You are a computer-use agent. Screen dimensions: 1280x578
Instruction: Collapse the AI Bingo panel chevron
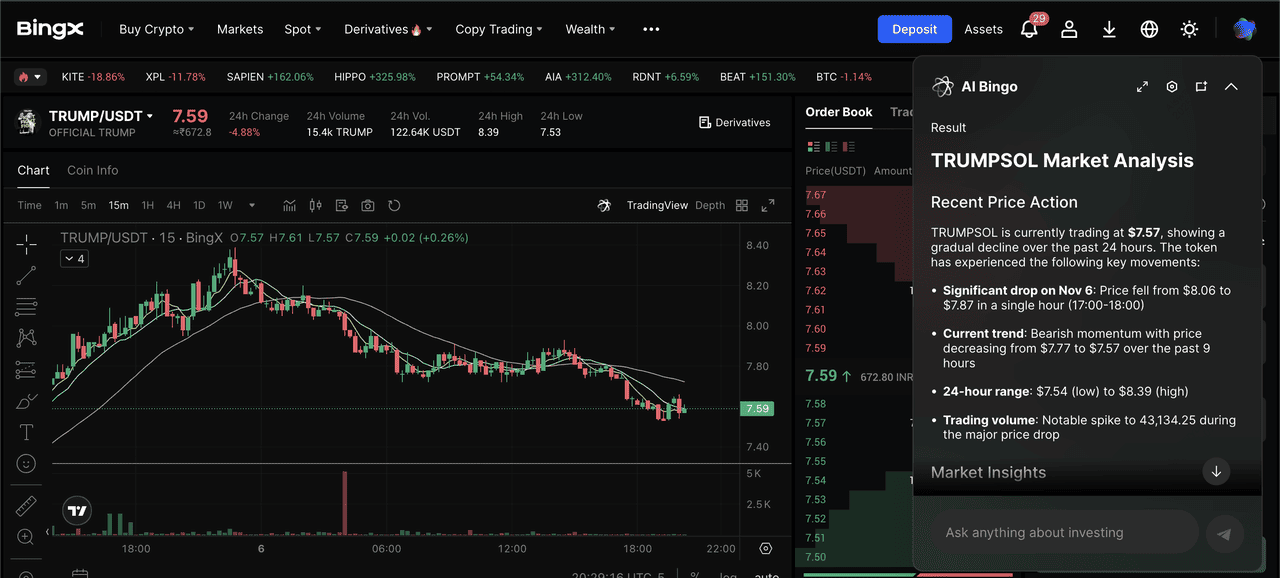1231,87
